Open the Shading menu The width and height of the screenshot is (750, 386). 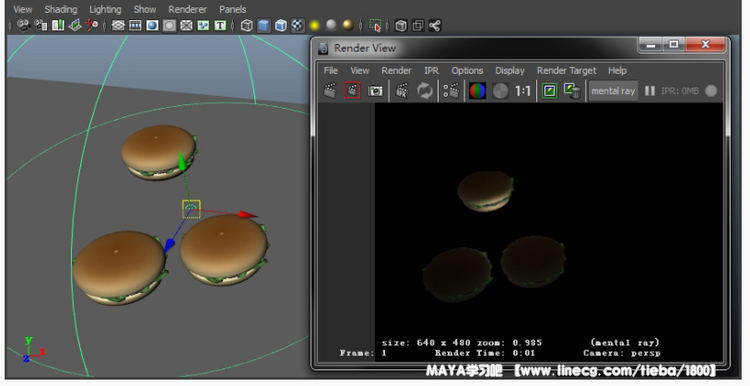click(x=61, y=9)
